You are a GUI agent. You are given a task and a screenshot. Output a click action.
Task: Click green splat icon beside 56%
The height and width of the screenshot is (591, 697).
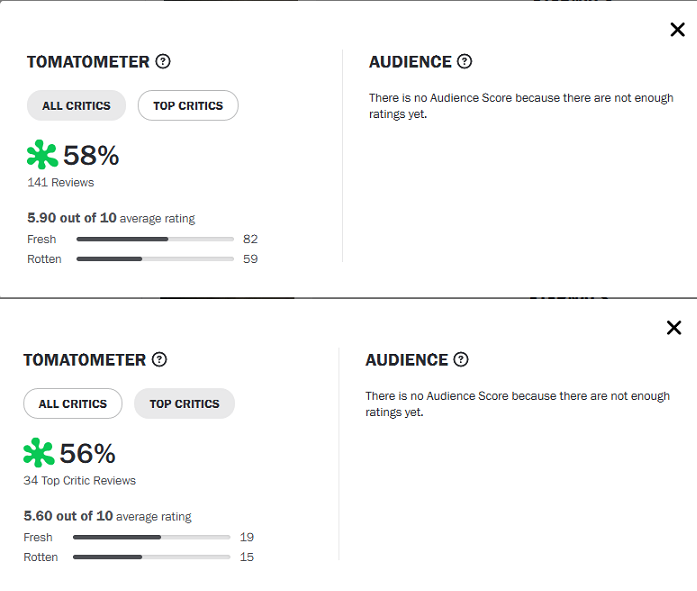pyautogui.click(x=39, y=453)
